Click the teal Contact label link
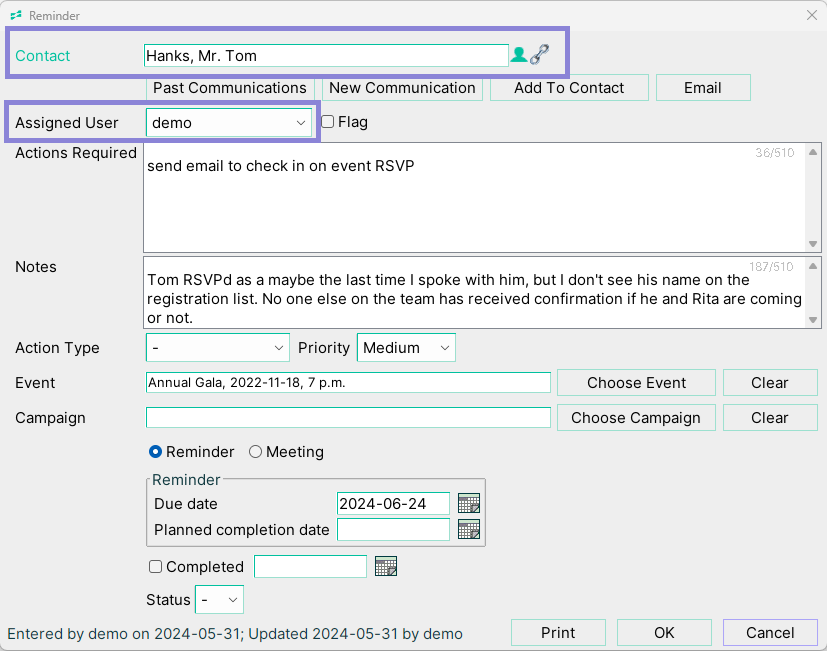This screenshot has height=651, width=827. [x=42, y=55]
